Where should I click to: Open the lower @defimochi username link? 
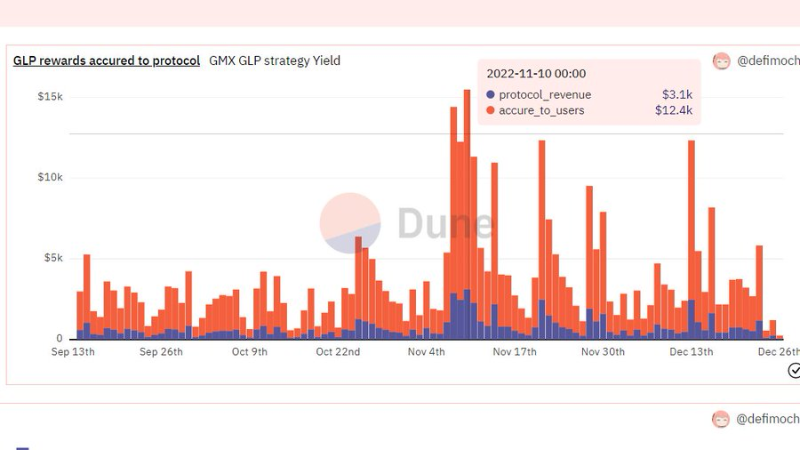(x=767, y=419)
